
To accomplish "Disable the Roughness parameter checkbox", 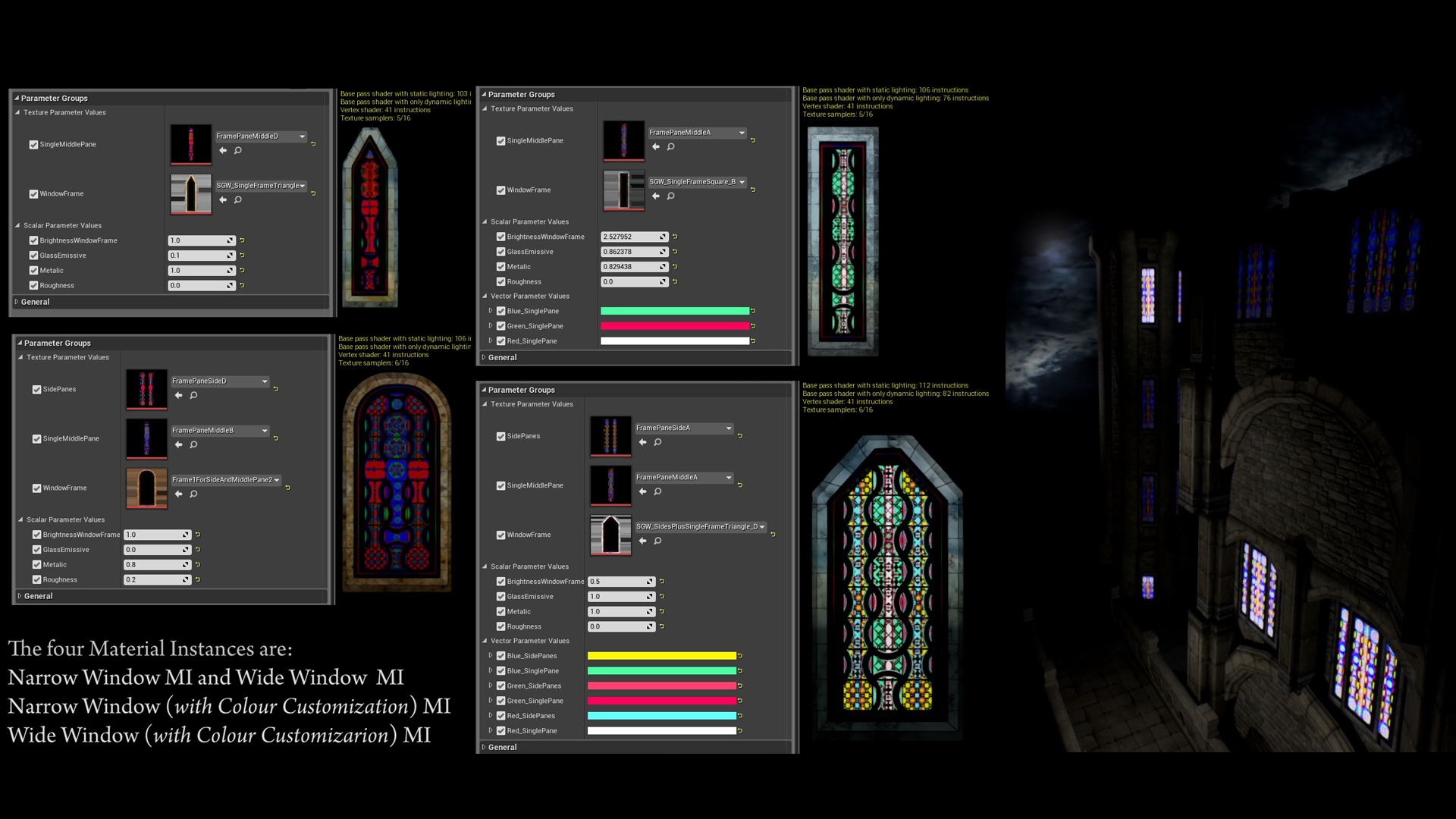I will pyautogui.click(x=33, y=285).
